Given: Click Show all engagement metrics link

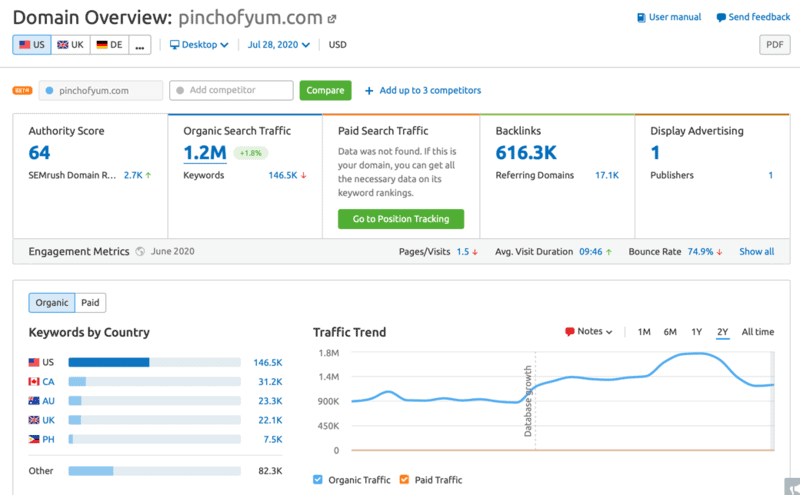Looking at the screenshot, I should click(x=757, y=252).
